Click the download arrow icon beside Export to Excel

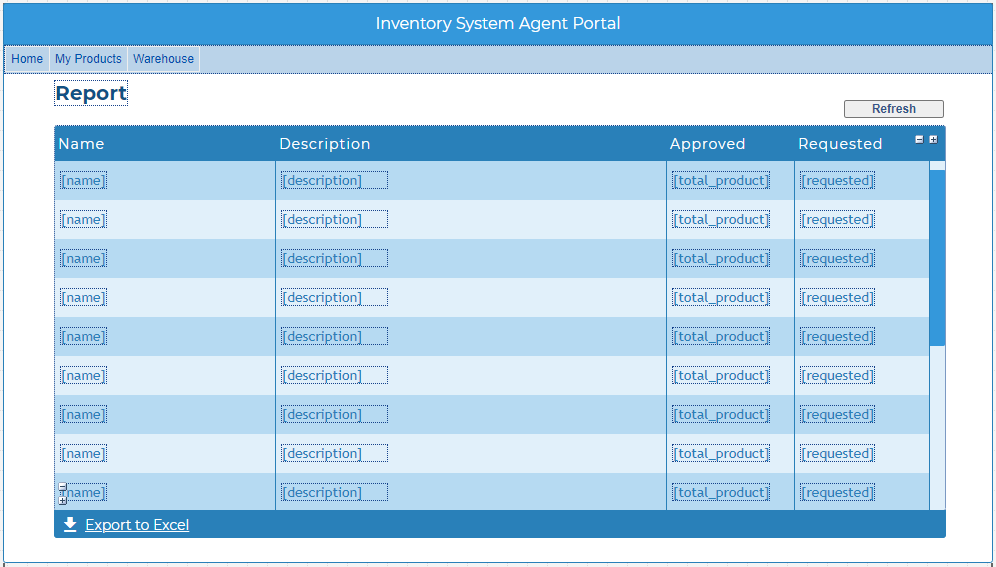(70, 524)
